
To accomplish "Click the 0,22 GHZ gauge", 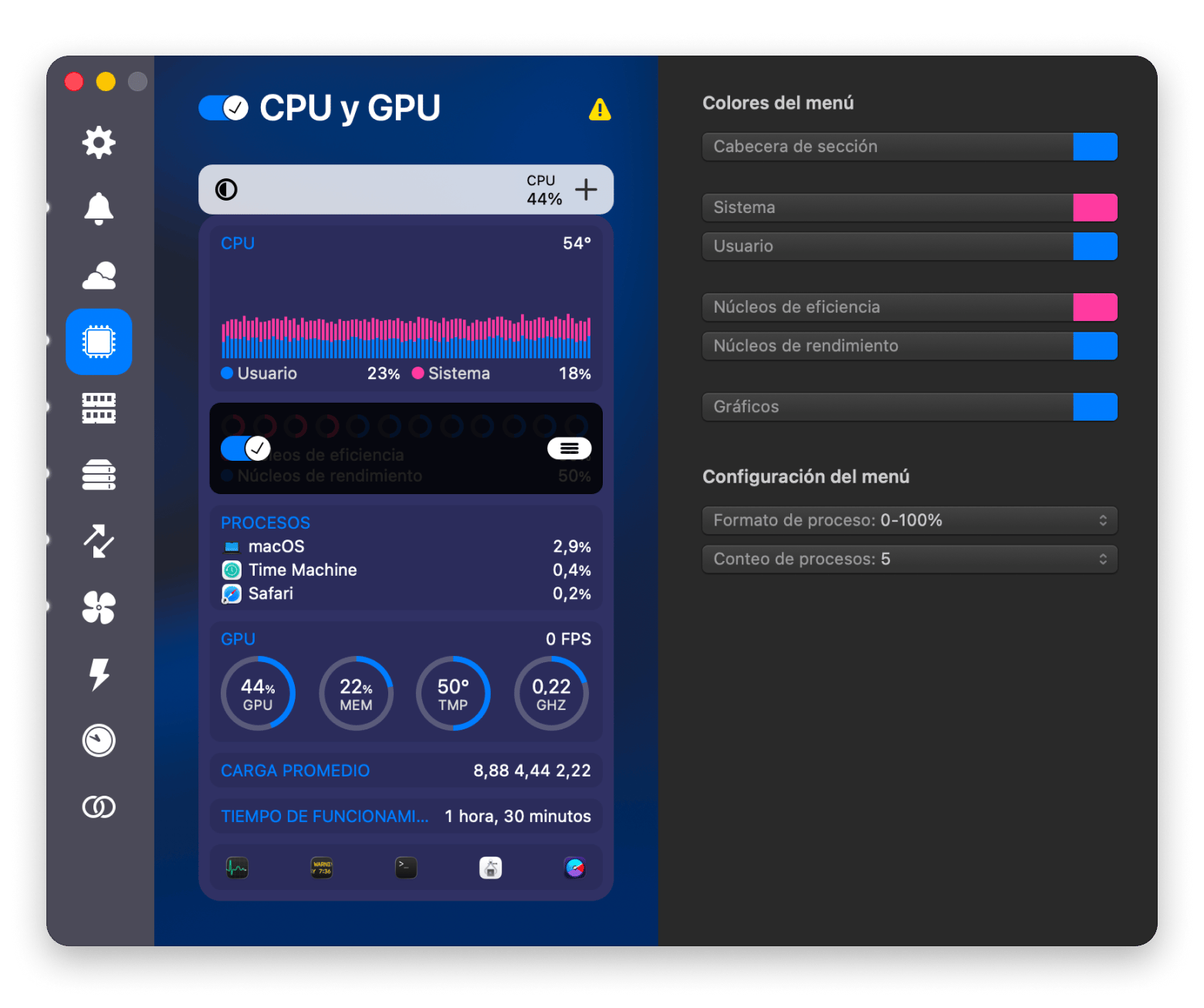I will pyautogui.click(x=551, y=693).
